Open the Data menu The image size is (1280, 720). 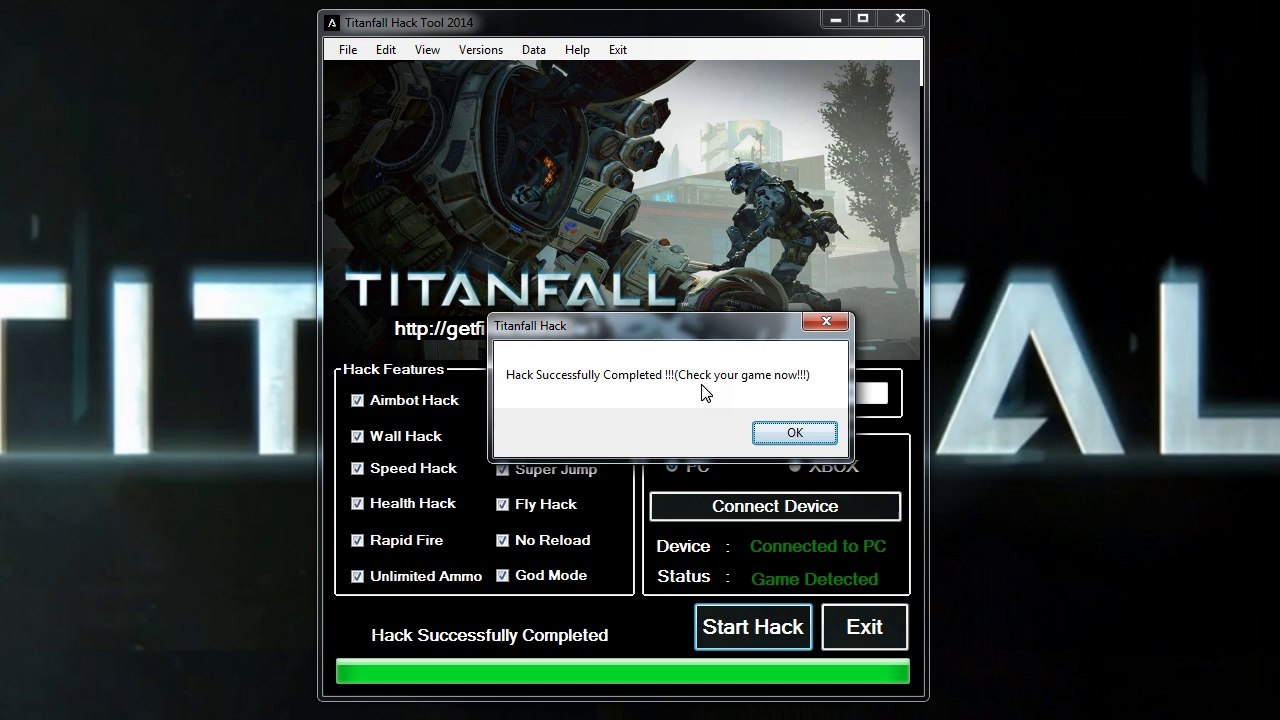tap(534, 50)
